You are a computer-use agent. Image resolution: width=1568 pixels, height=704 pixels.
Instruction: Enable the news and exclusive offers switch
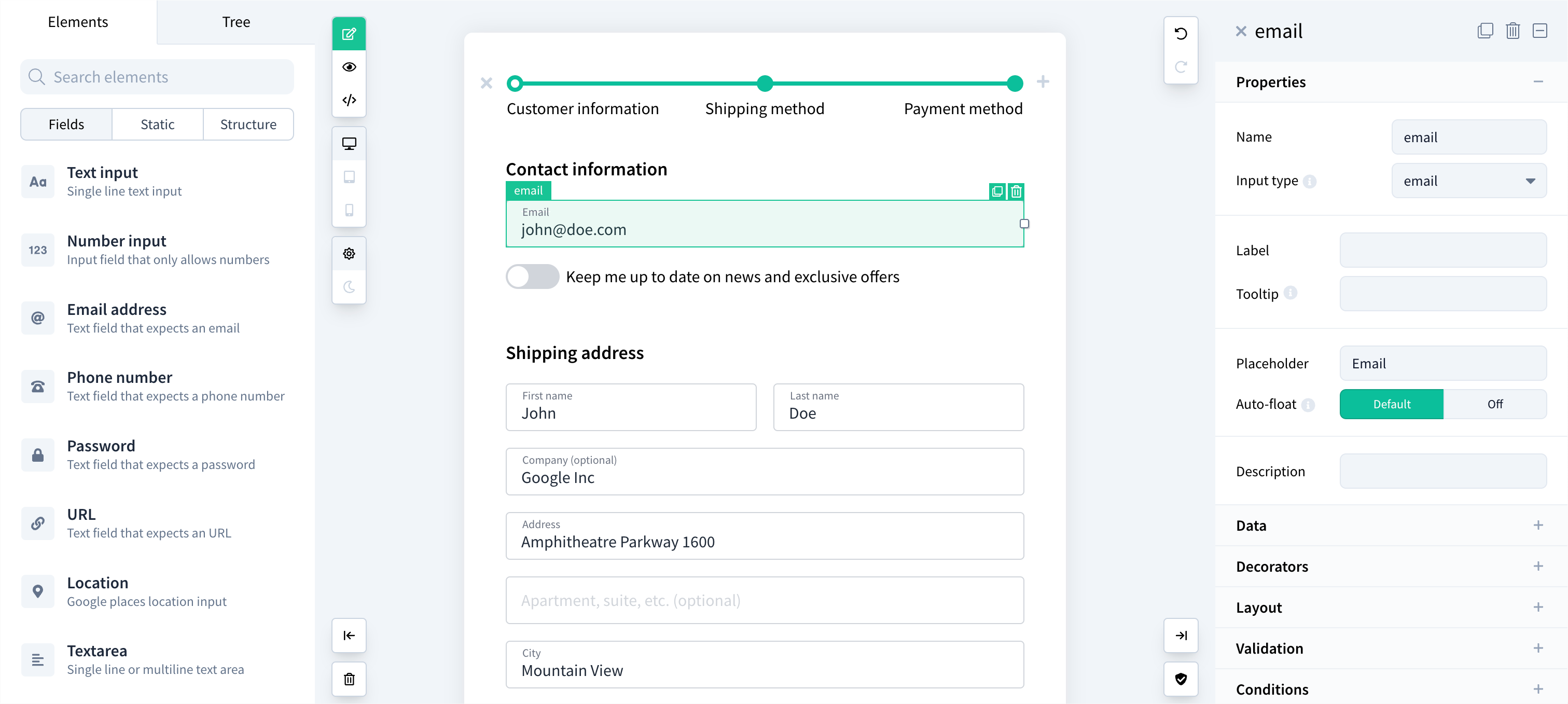[x=532, y=277]
